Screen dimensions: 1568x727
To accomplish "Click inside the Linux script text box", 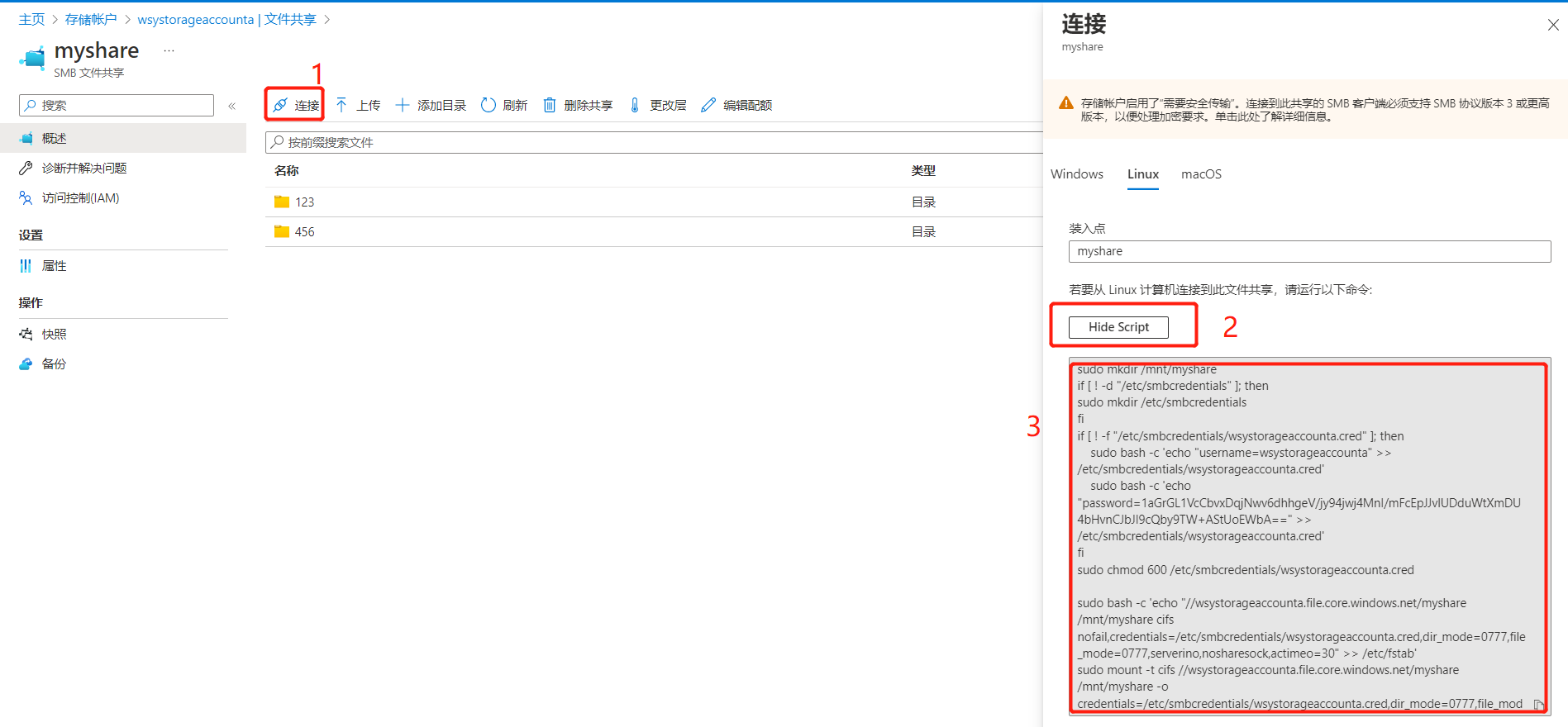I will click(x=1309, y=535).
